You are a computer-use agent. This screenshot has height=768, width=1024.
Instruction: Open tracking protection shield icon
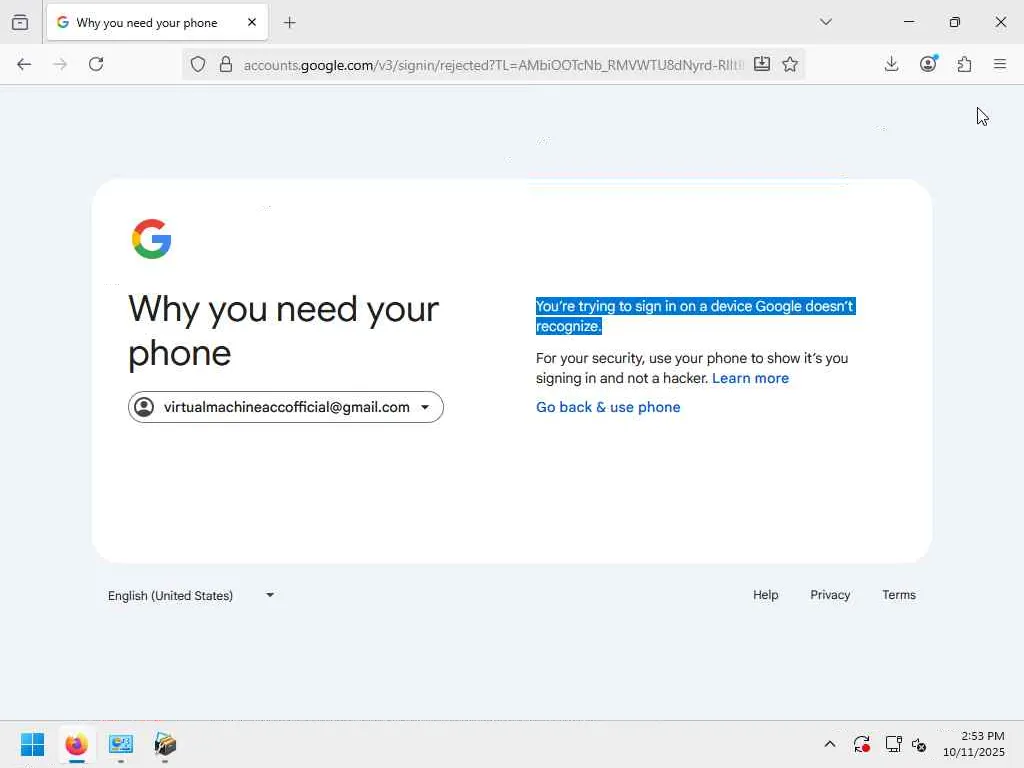(x=198, y=64)
